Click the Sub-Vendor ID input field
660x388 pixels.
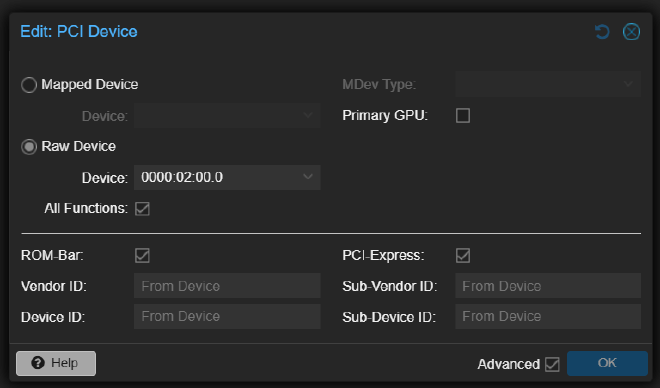(548, 286)
